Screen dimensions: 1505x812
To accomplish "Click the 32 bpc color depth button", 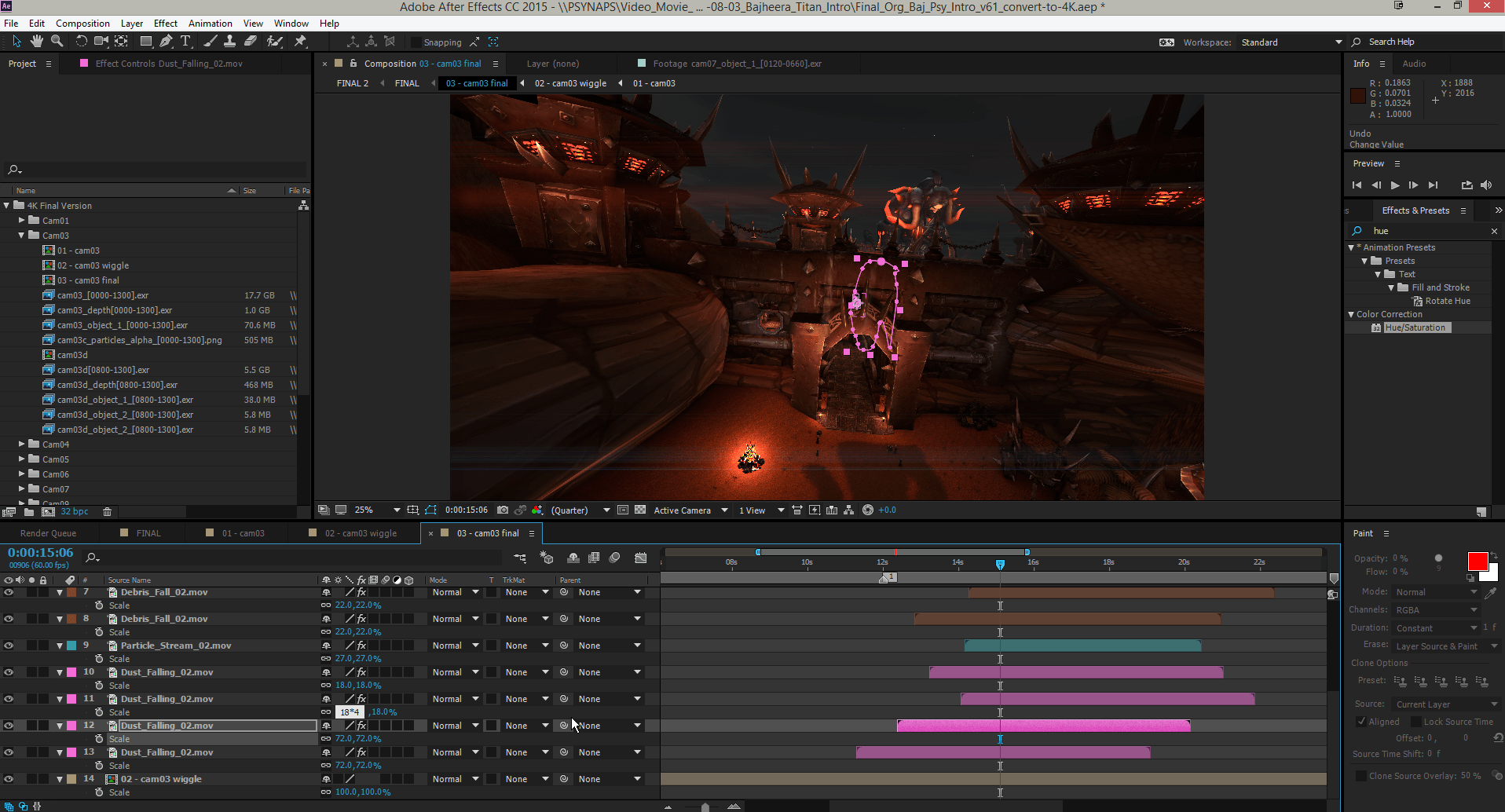I will [75, 511].
